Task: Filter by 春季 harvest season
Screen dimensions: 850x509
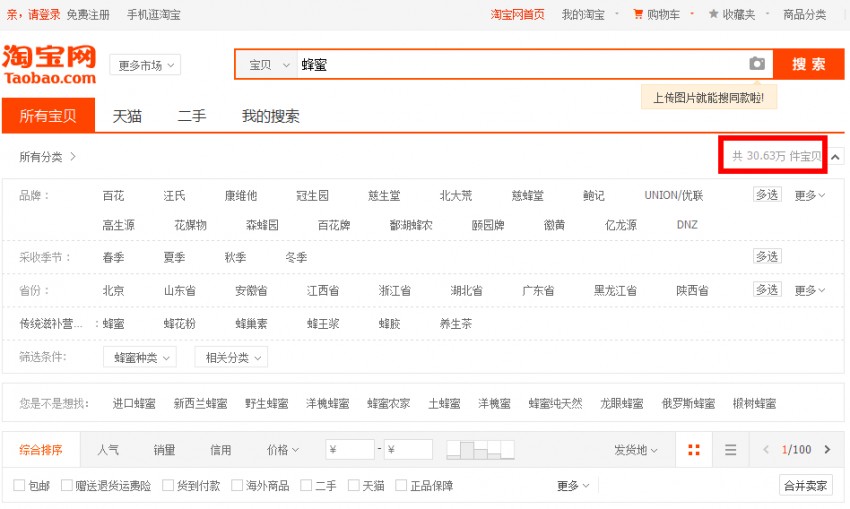Action: [x=113, y=256]
